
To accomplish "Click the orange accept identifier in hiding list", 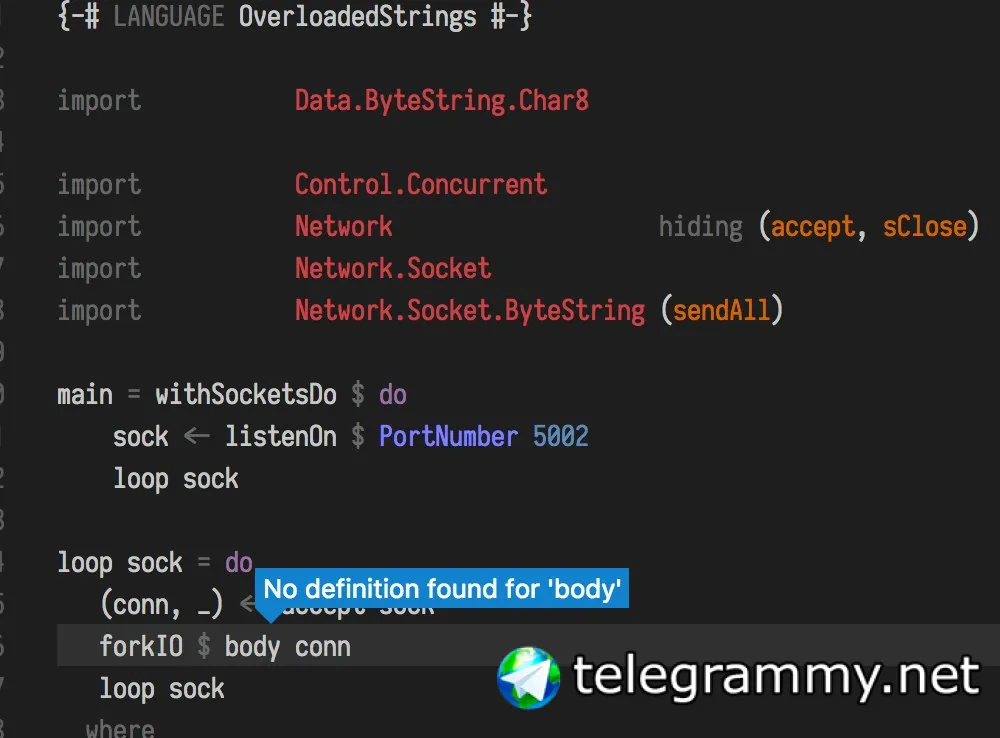I will [812, 226].
